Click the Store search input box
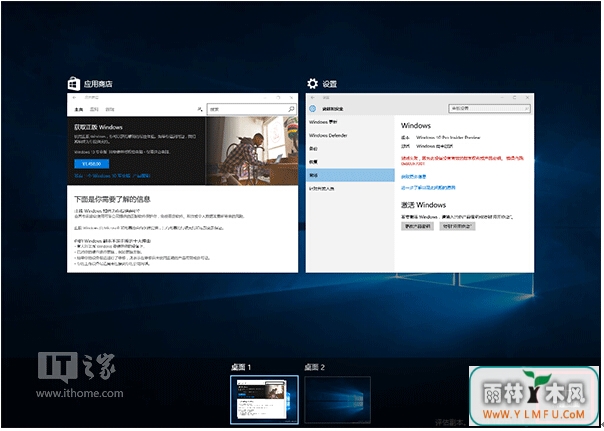This screenshot has height=431, width=604. pyautogui.click(x=252, y=109)
